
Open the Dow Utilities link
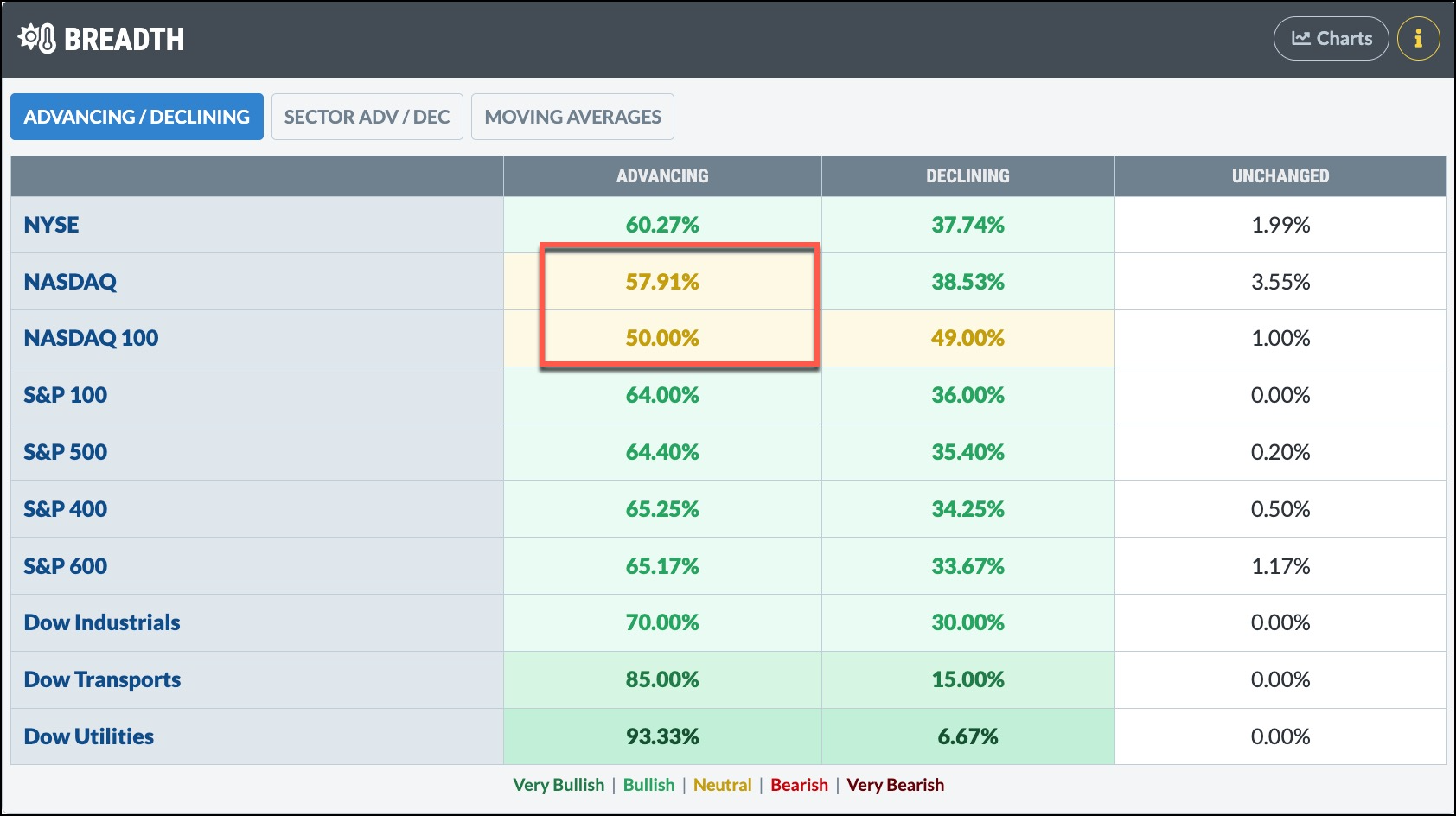(x=89, y=736)
